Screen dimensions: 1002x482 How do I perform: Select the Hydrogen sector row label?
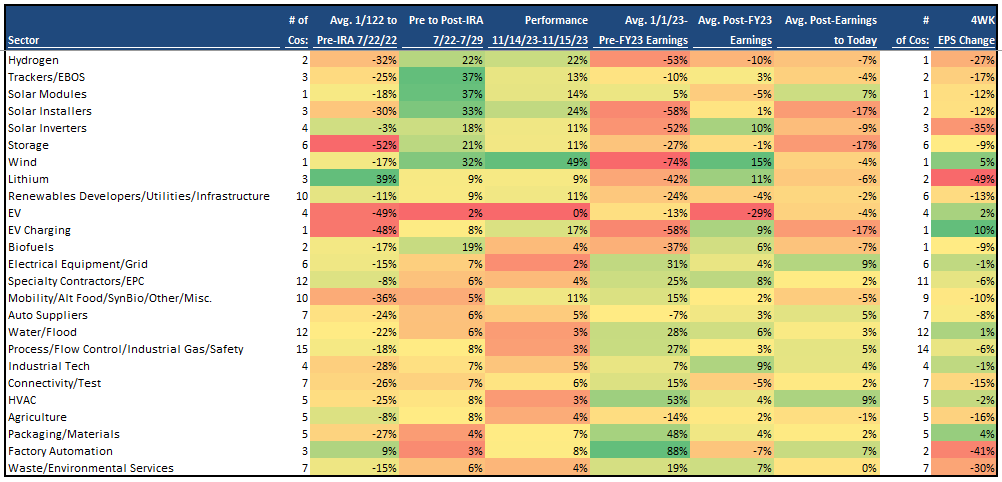tap(34, 60)
